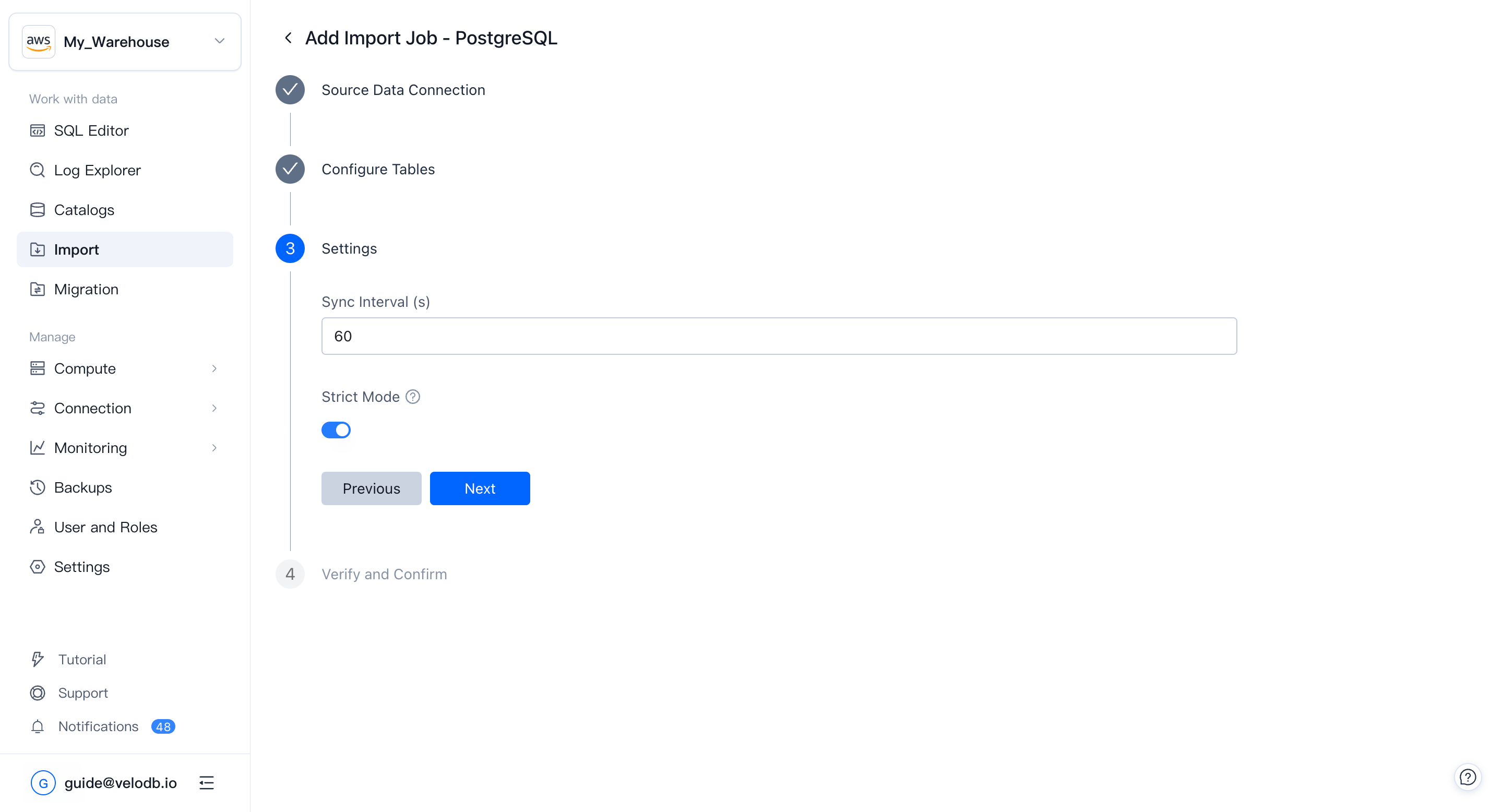Screen dimensions: 1503x812
Task: Expand the Monitoring submenu chevron
Action: click(214, 447)
